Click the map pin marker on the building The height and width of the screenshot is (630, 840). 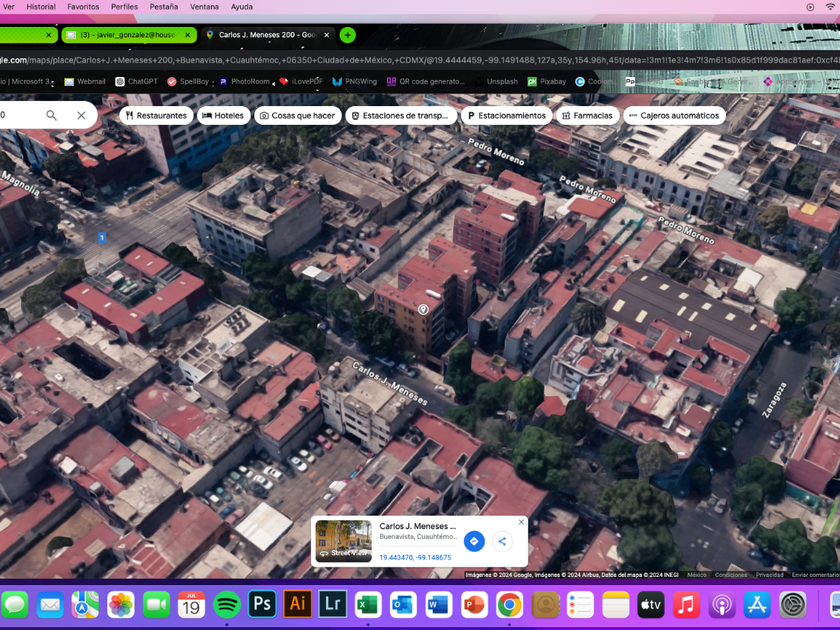(x=423, y=310)
